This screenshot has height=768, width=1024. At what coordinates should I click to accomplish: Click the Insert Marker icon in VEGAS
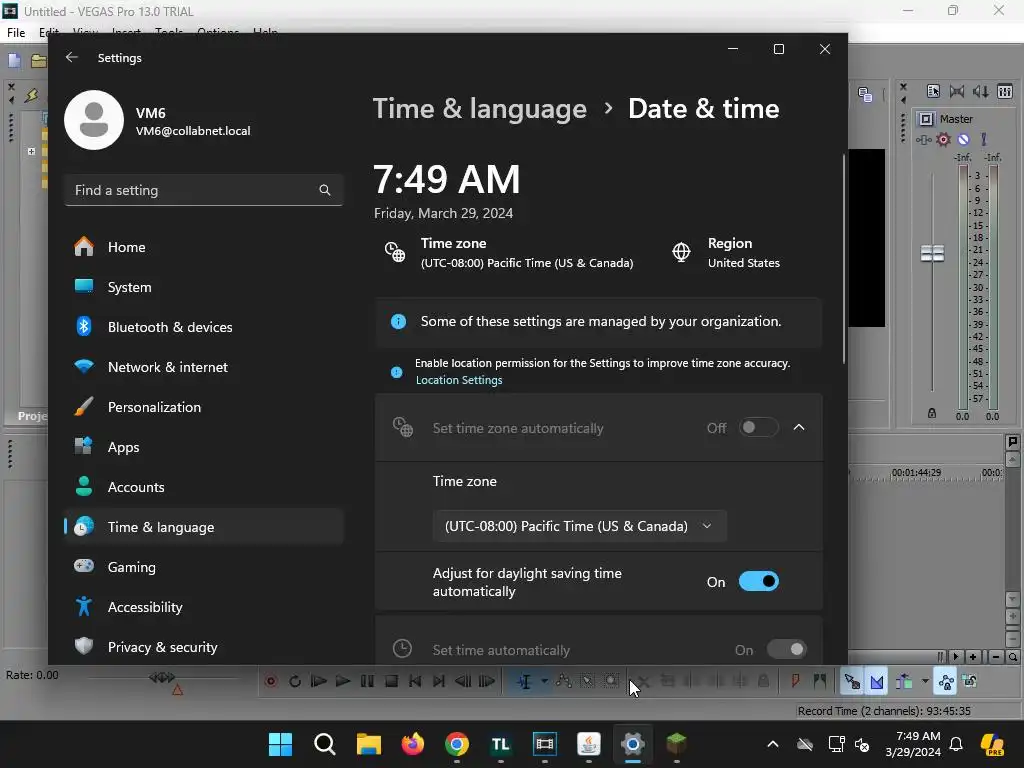pos(795,681)
